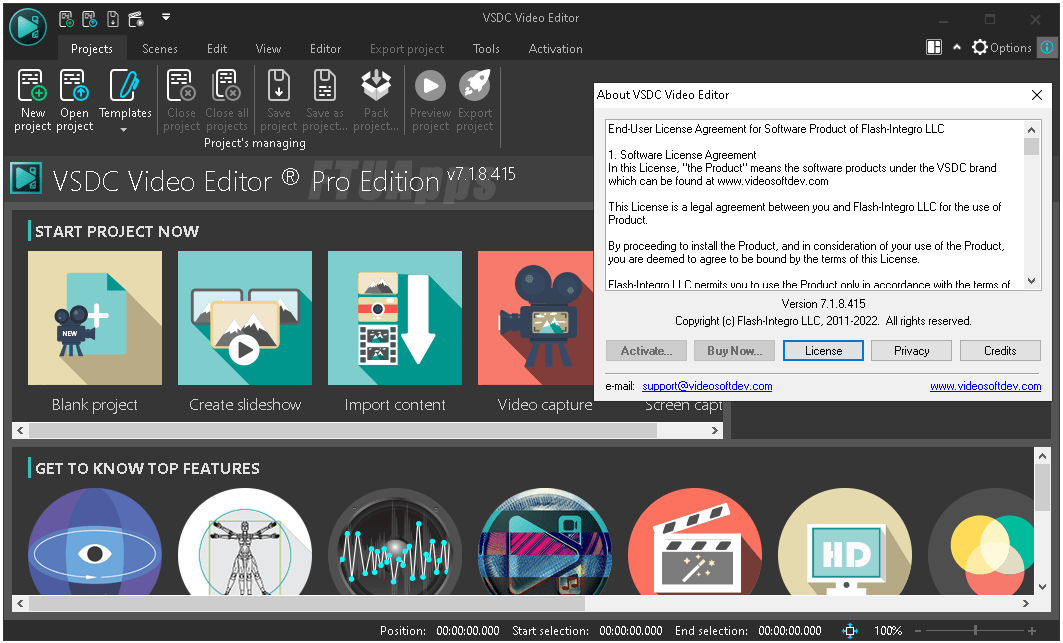Open the Vitruvian man feature icon

(x=245, y=543)
